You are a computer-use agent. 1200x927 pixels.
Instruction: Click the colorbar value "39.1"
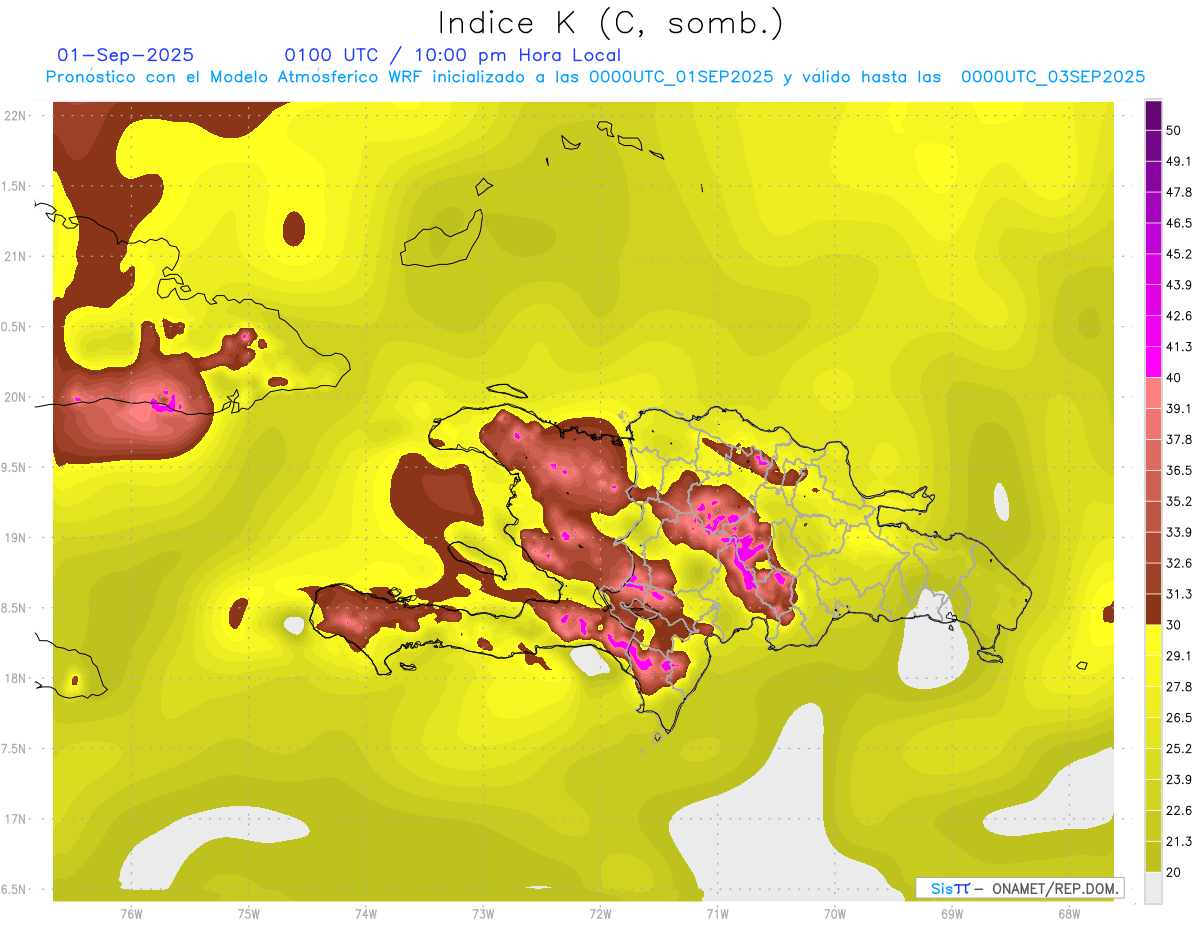coord(1178,408)
